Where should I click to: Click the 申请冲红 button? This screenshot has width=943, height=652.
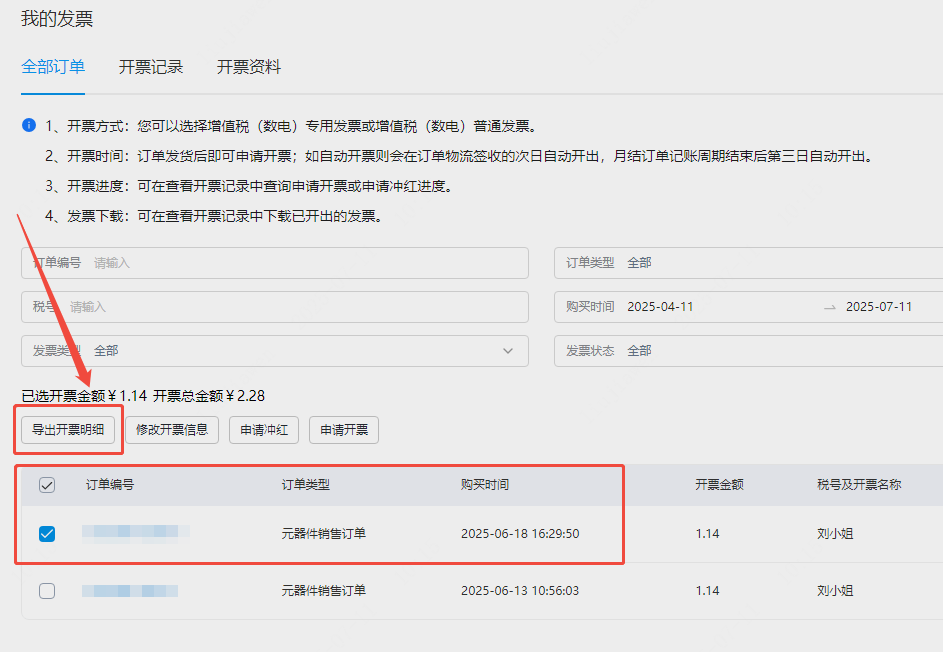264,430
